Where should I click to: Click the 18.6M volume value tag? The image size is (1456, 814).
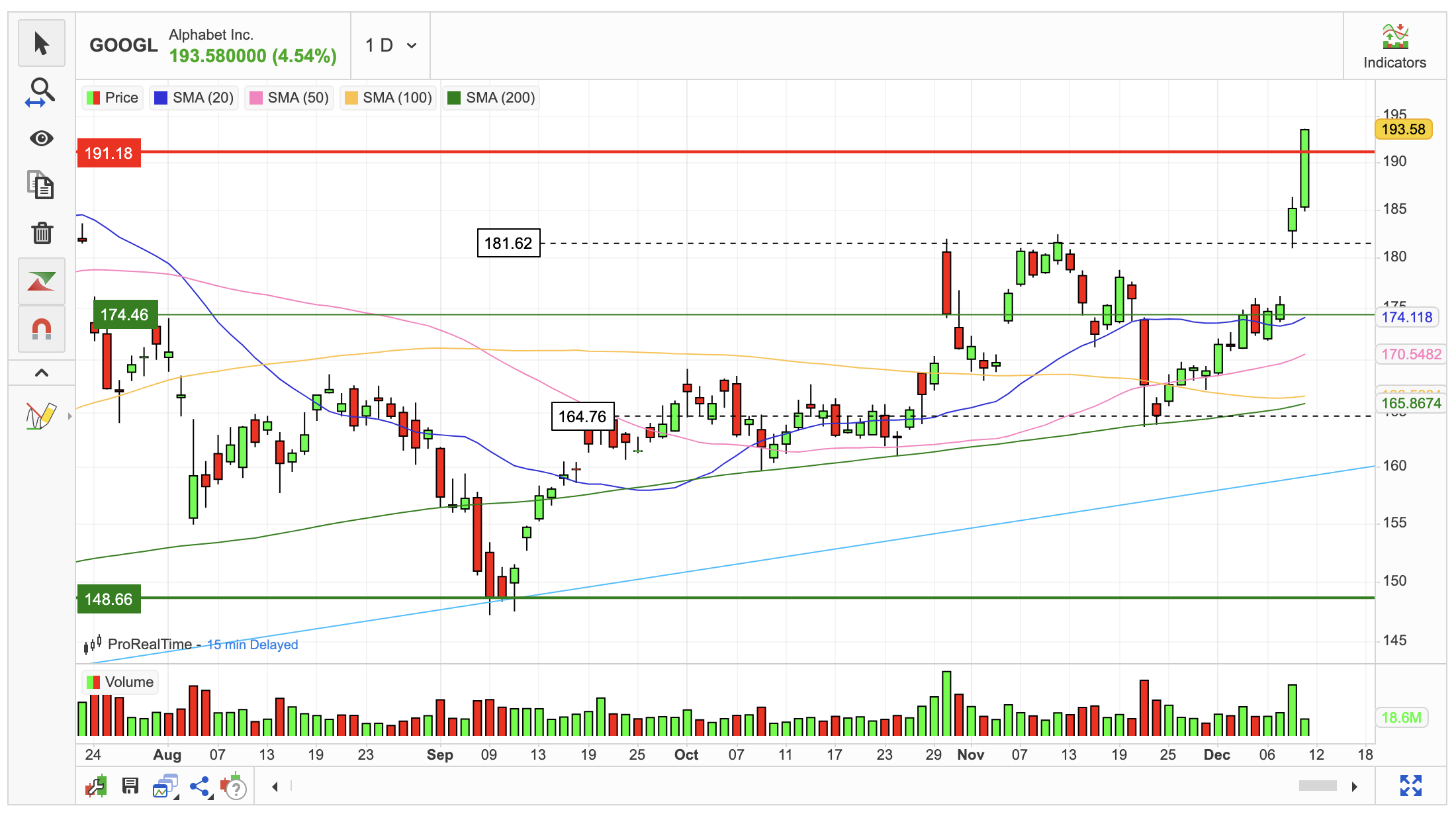[1401, 717]
